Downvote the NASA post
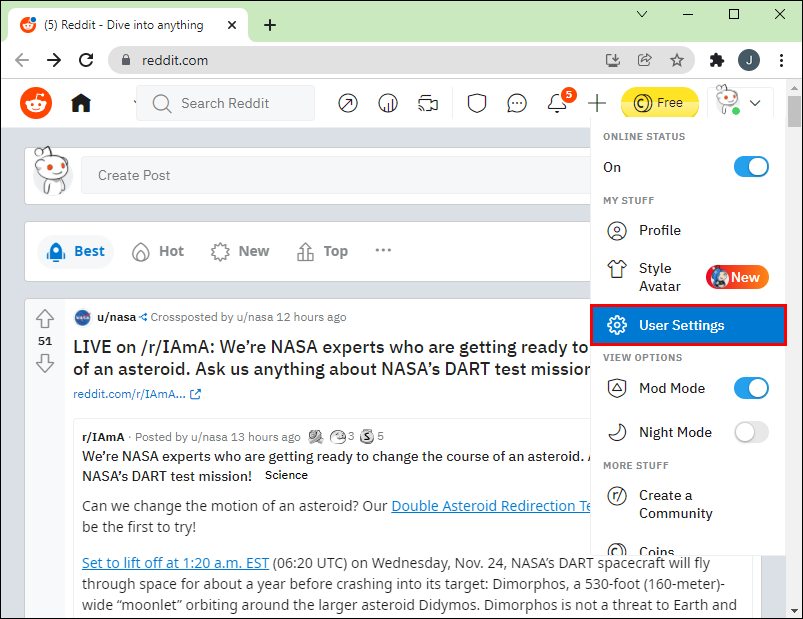 pyautogui.click(x=45, y=363)
